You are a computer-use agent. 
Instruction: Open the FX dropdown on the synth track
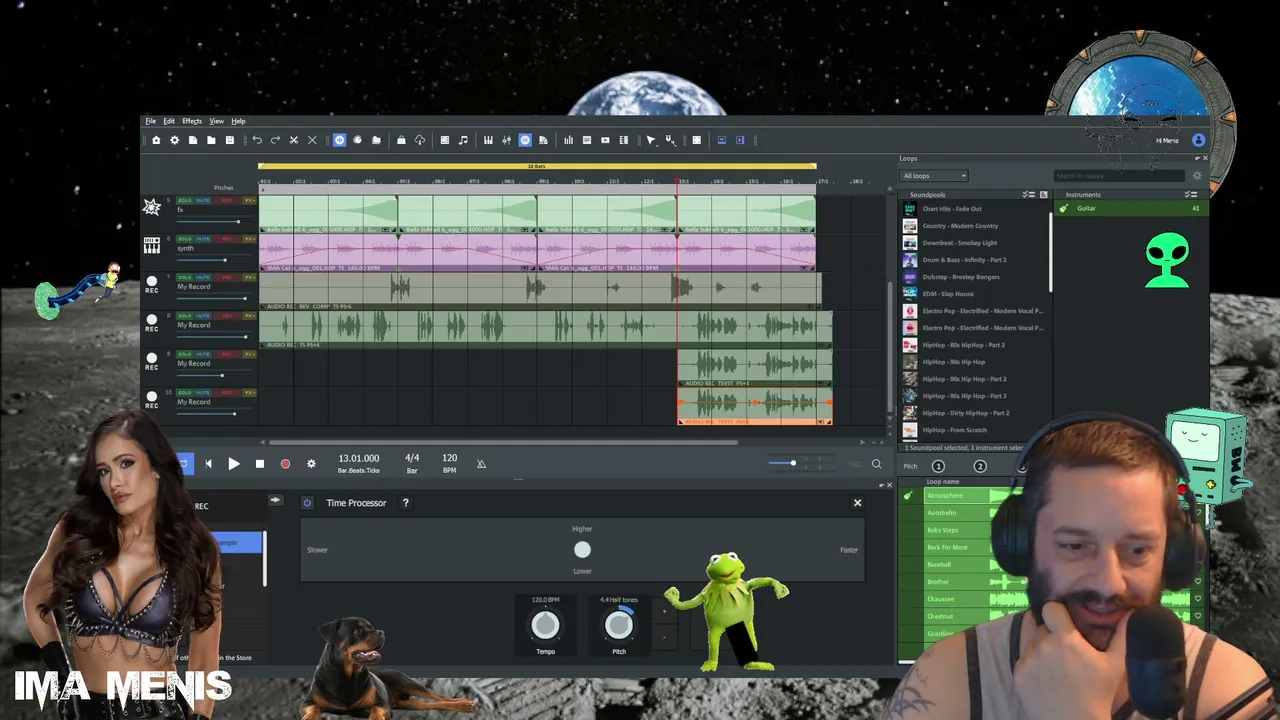[250, 239]
